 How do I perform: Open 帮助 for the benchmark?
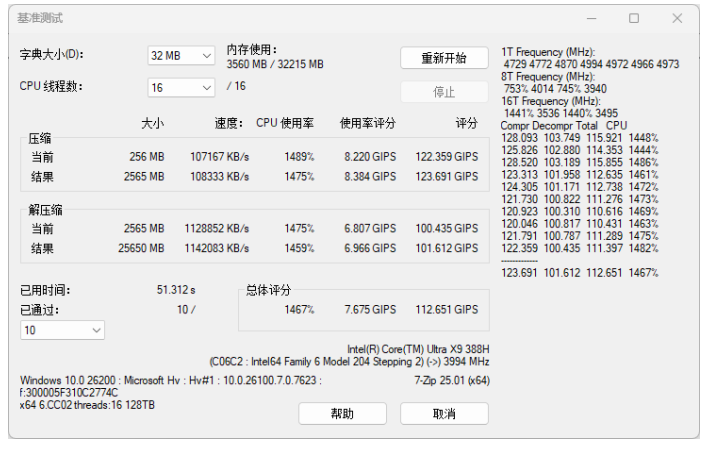342,413
